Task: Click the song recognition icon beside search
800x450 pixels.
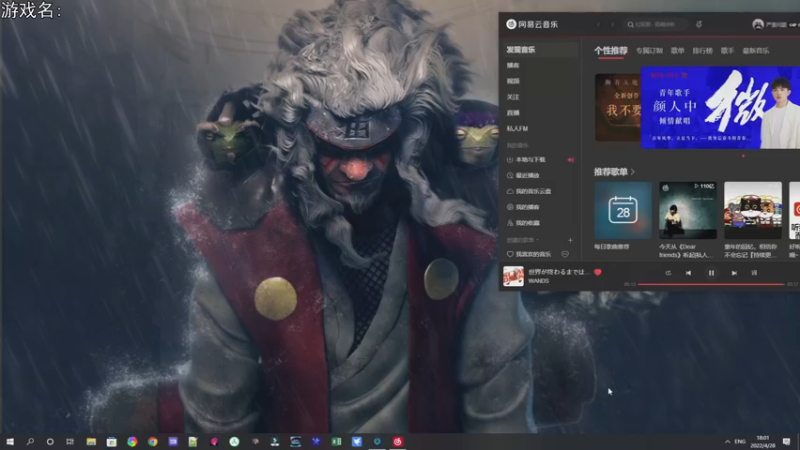Action: (x=699, y=24)
